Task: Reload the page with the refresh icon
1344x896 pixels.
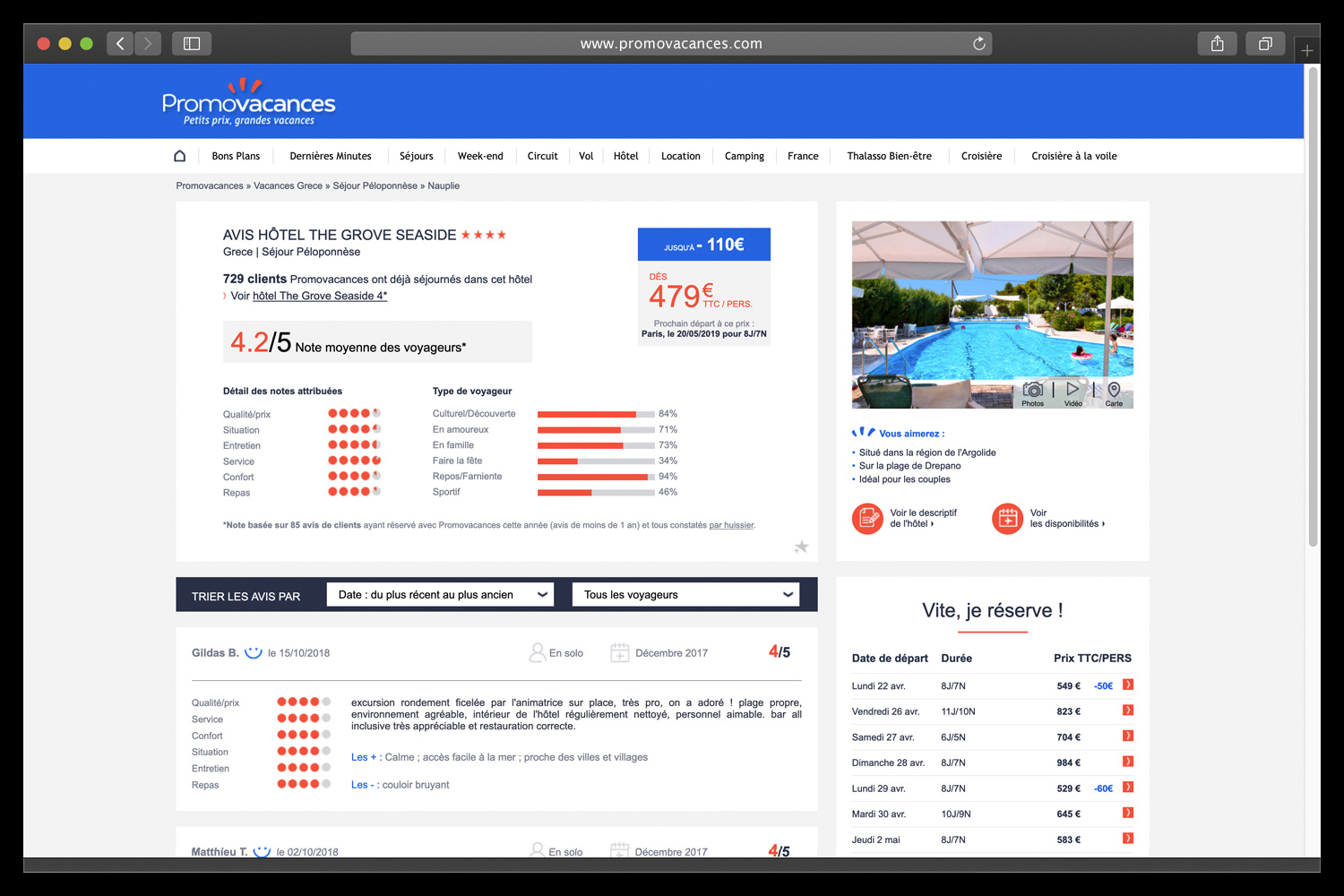Action: 978,44
